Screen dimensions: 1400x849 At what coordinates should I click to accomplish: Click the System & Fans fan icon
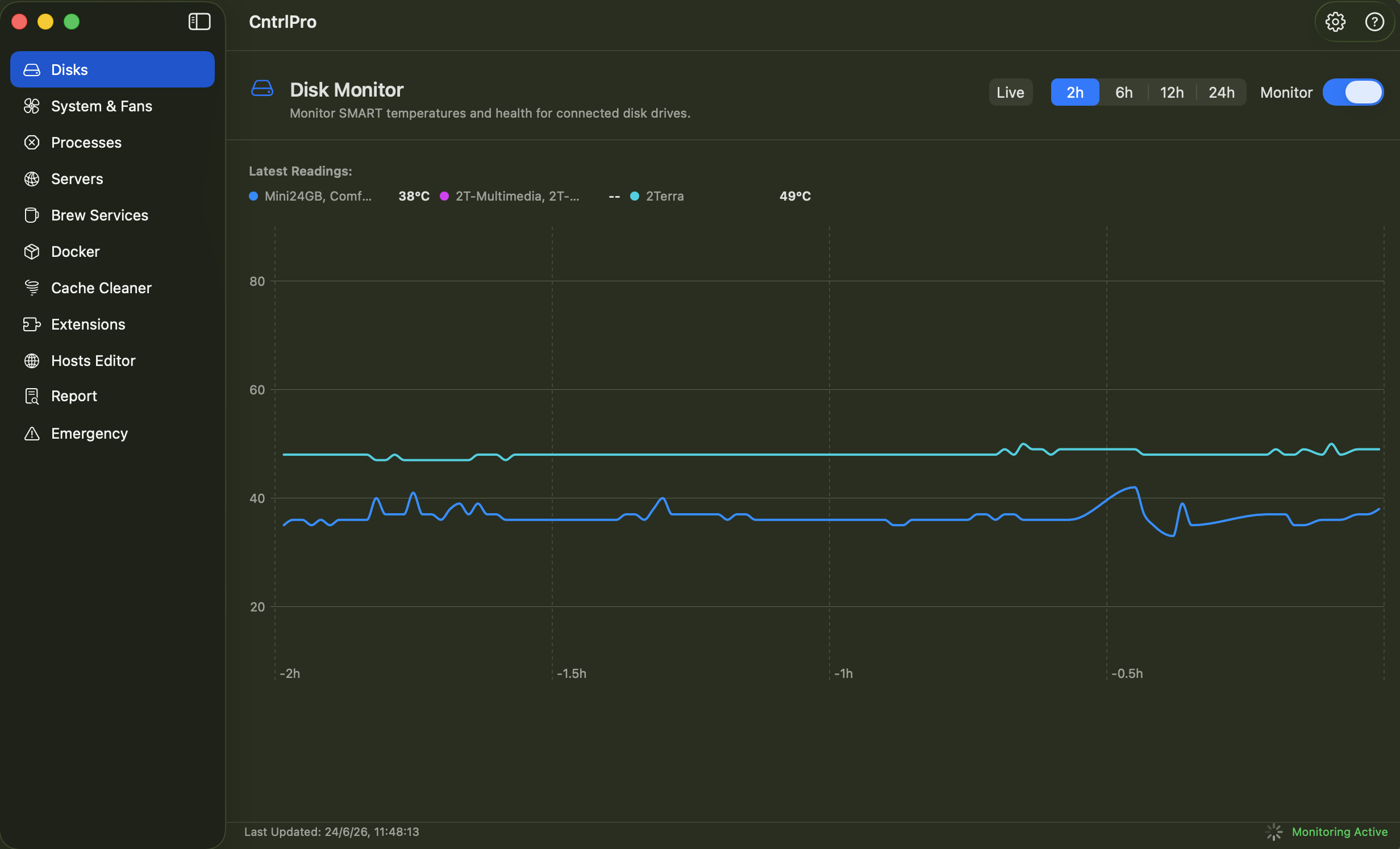click(x=32, y=106)
